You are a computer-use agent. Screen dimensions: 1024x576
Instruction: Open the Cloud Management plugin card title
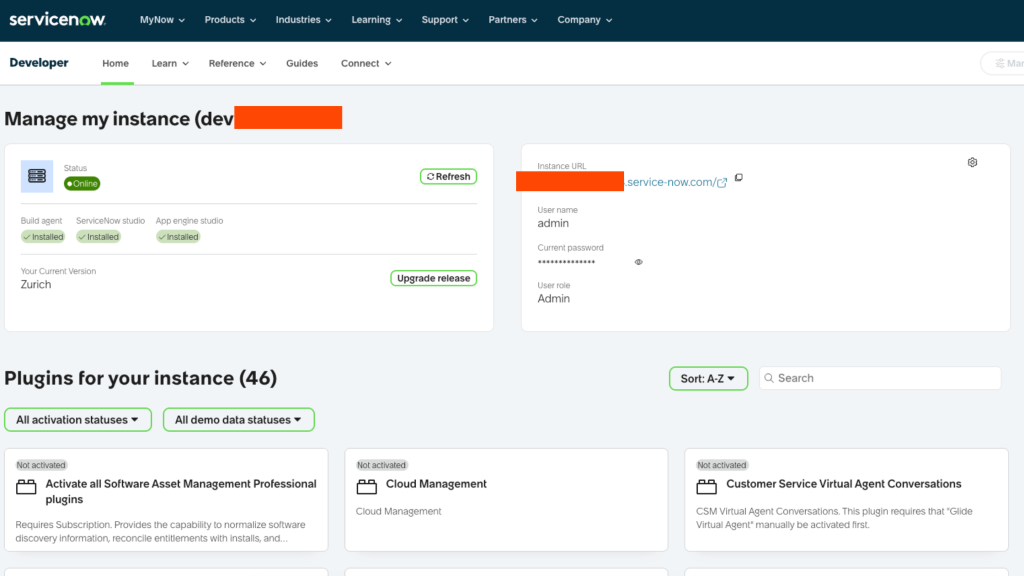click(436, 484)
